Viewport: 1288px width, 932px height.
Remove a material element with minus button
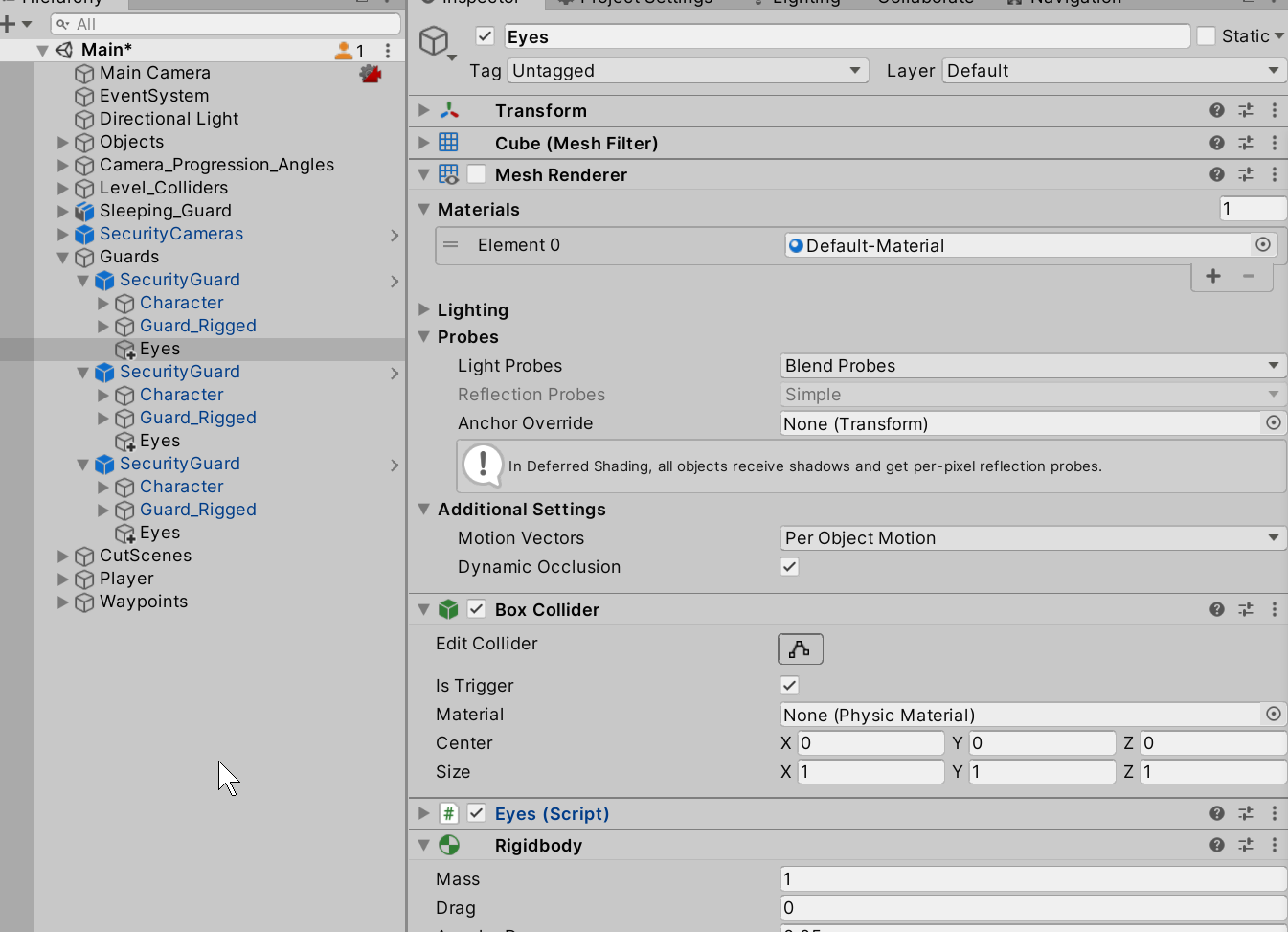click(1249, 276)
